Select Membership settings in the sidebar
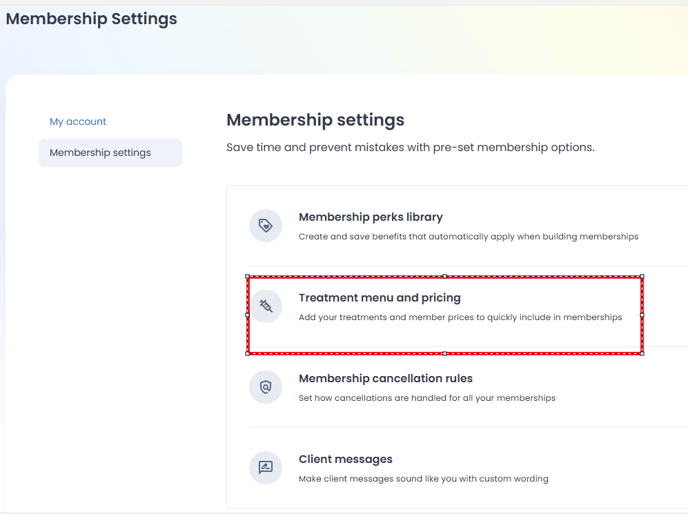This screenshot has height=514, width=688. tap(110, 153)
